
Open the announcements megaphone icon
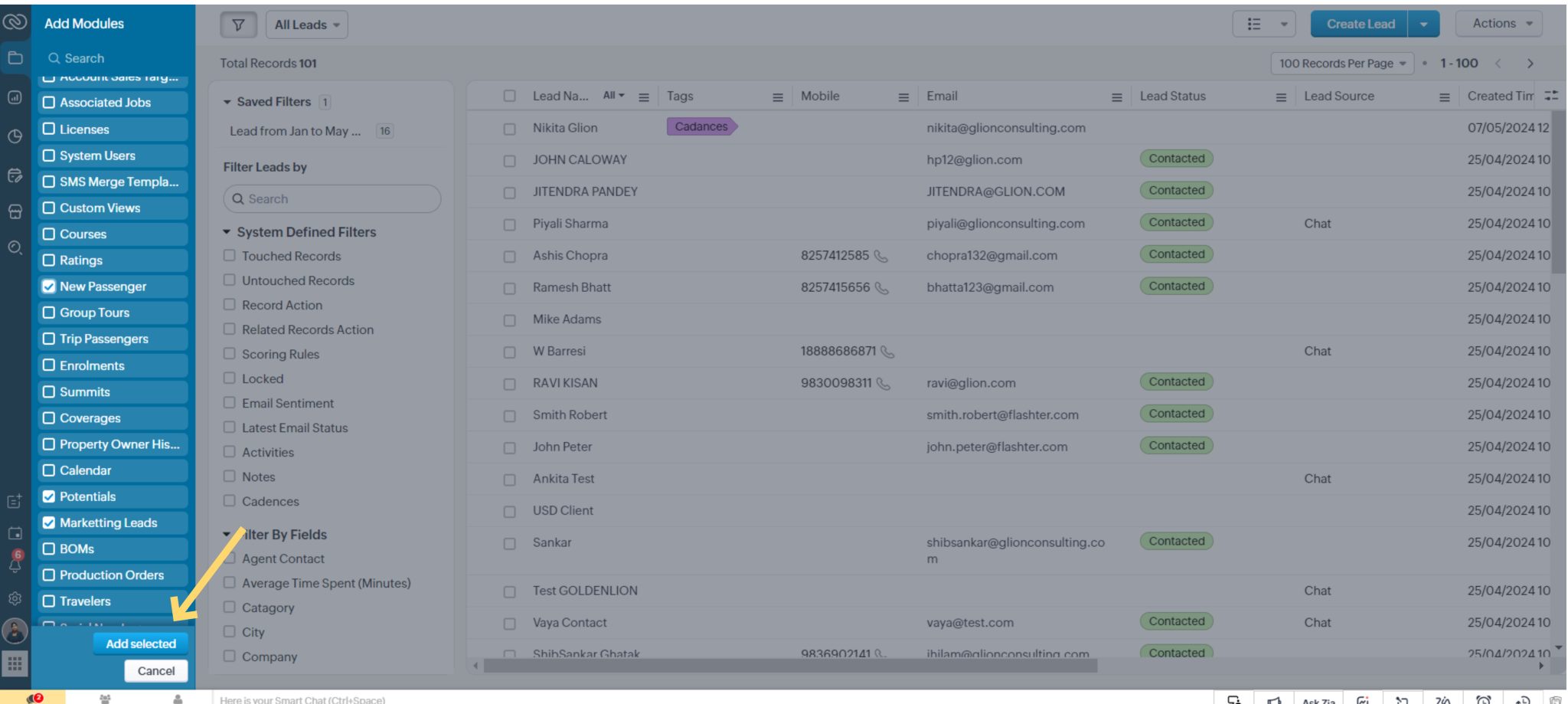[1276, 699]
